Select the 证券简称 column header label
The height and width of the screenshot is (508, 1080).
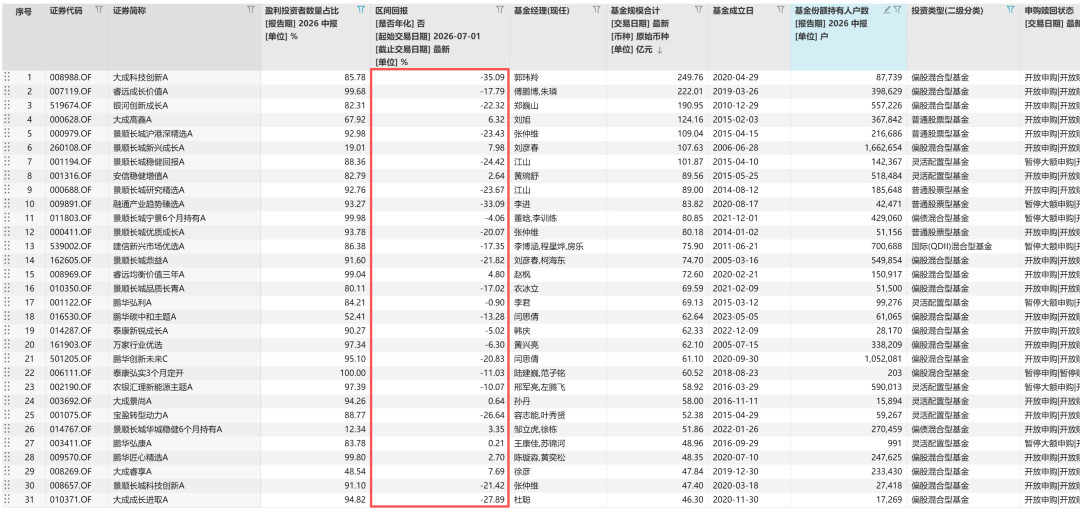129,12
